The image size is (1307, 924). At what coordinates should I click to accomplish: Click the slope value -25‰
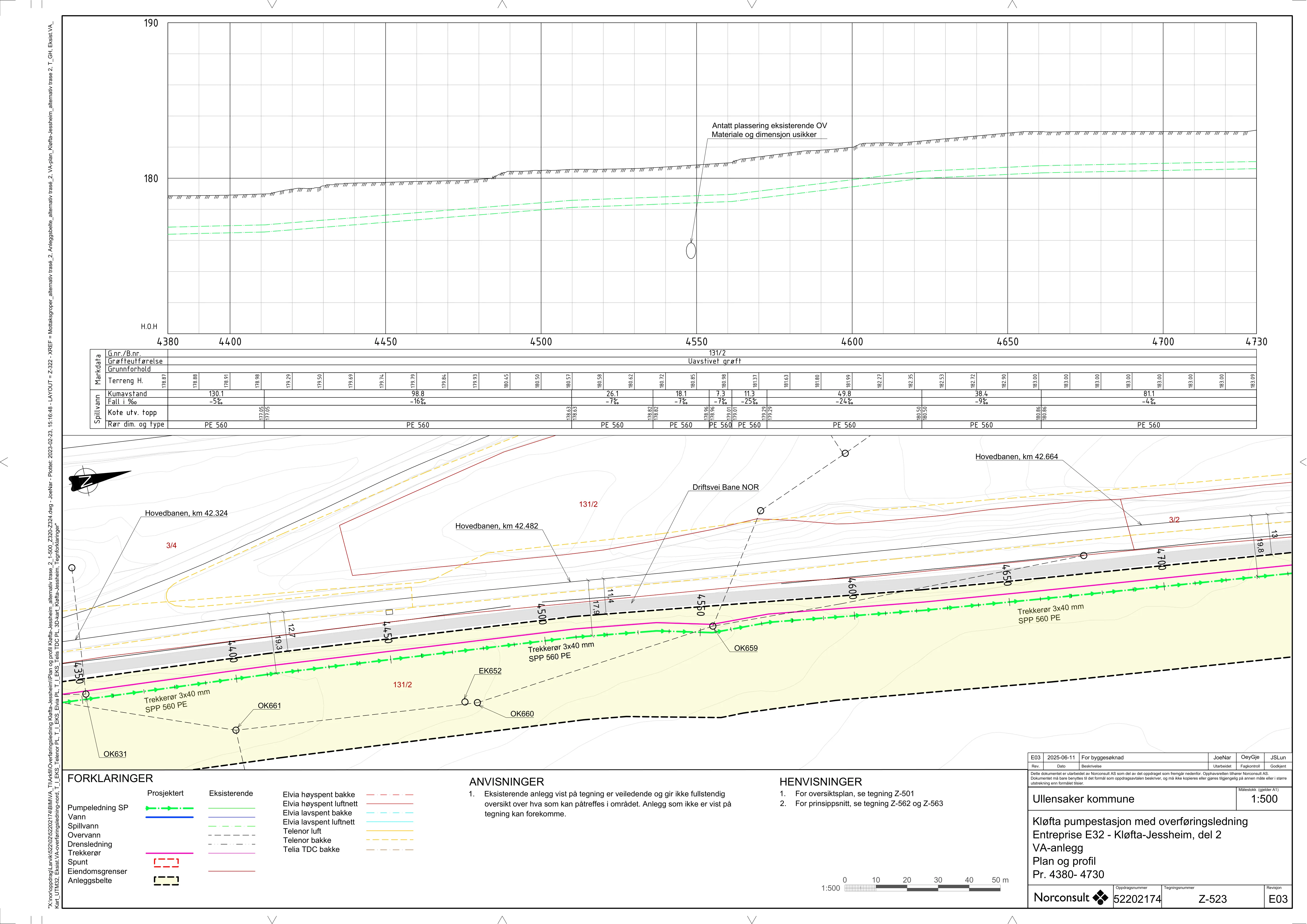[x=749, y=401]
